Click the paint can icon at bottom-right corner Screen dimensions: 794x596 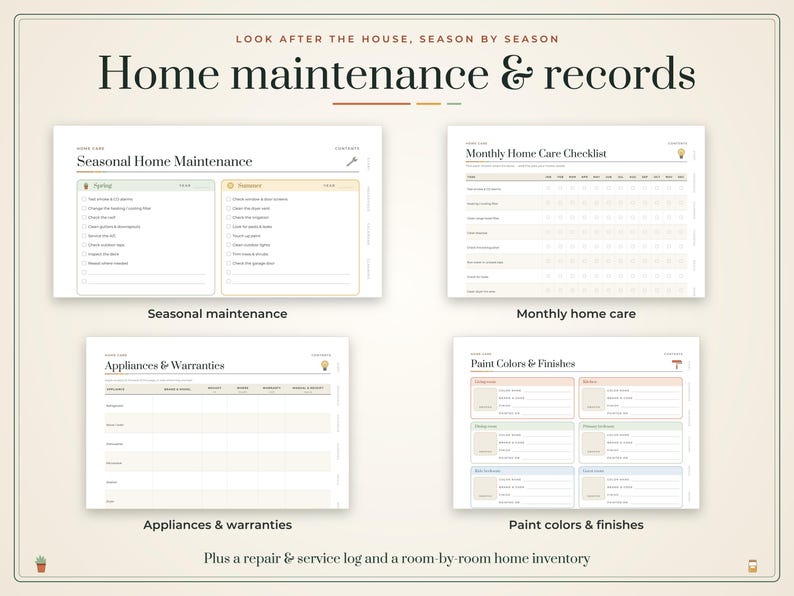point(753,566)
